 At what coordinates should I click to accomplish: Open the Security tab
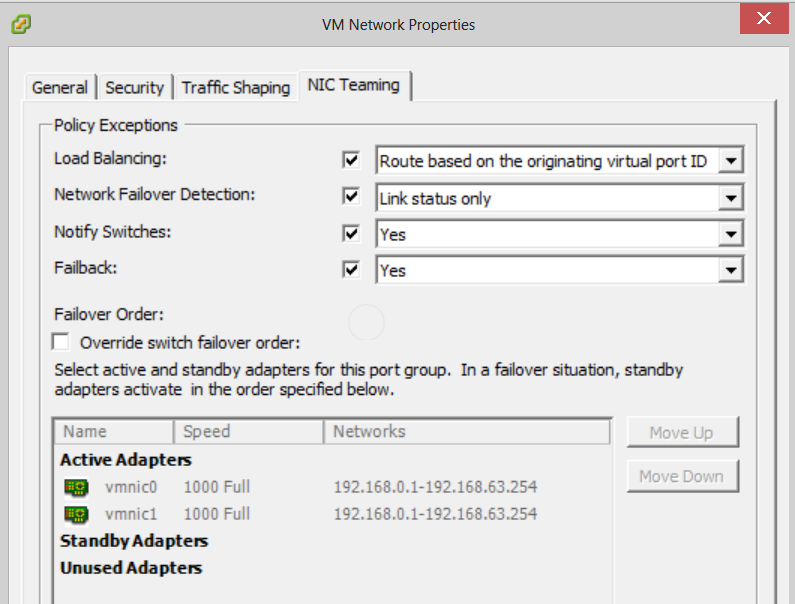pyautogui.click(x=134, y=88)
